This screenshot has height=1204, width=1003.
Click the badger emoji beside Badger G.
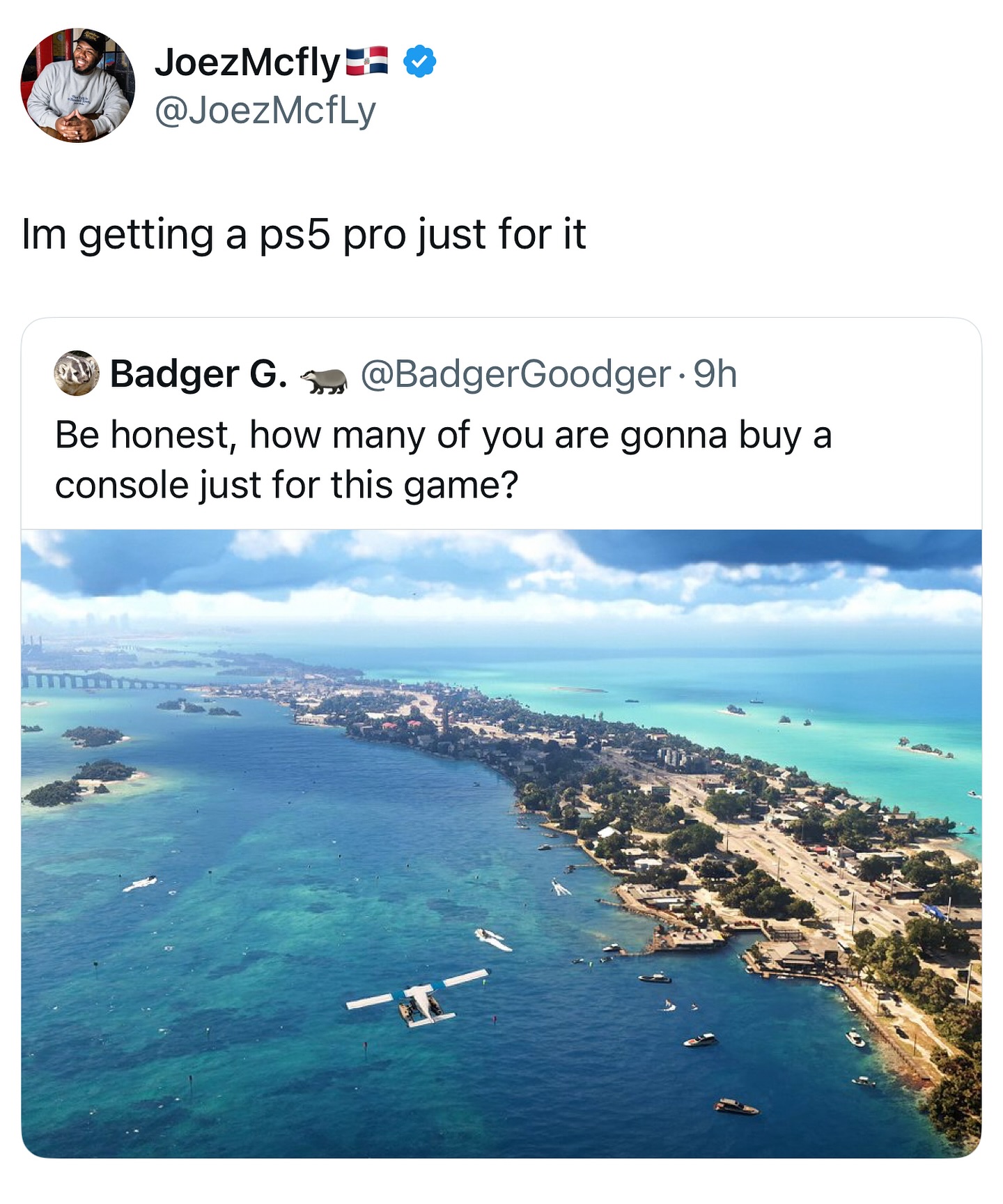[323, 380]
